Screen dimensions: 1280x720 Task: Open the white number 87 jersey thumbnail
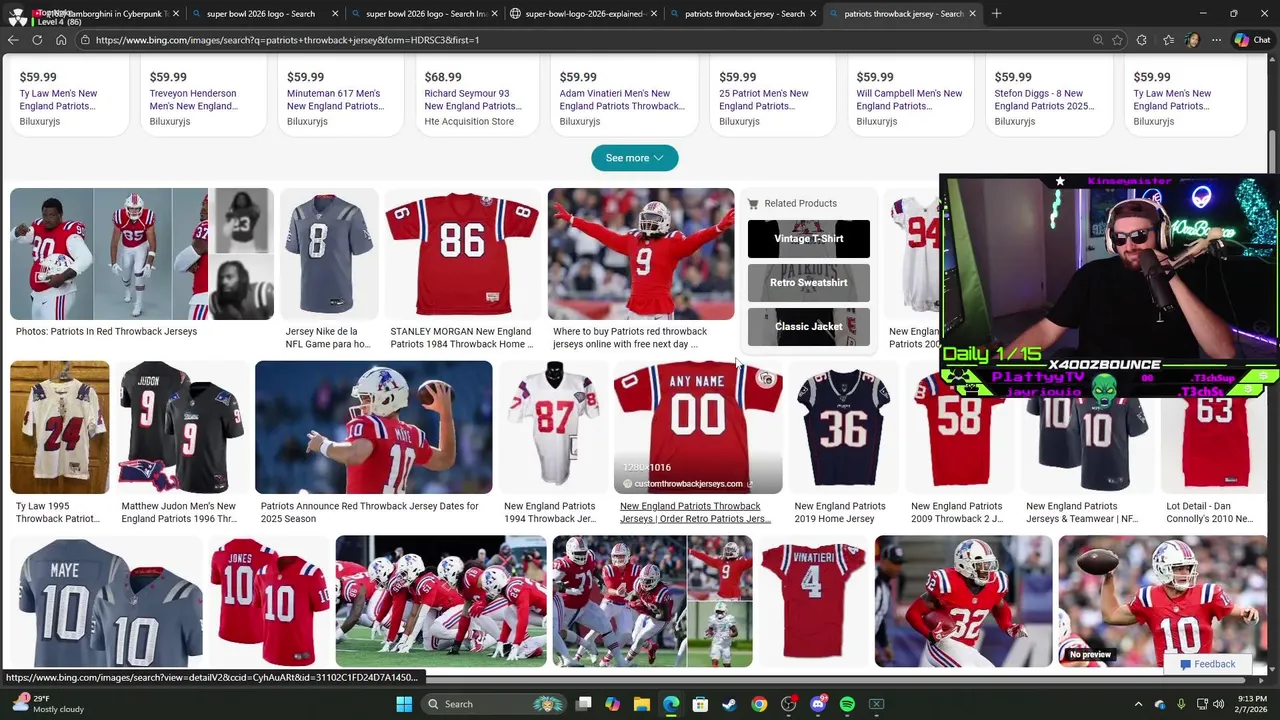553,427
